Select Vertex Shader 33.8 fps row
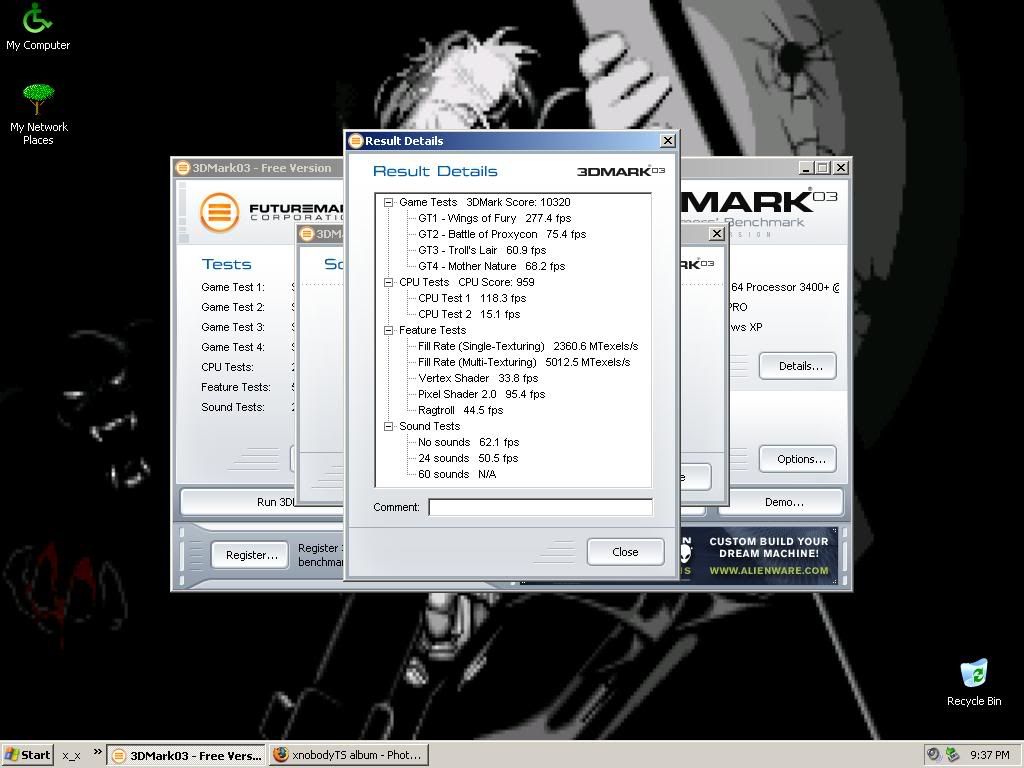 pos(478,378)
